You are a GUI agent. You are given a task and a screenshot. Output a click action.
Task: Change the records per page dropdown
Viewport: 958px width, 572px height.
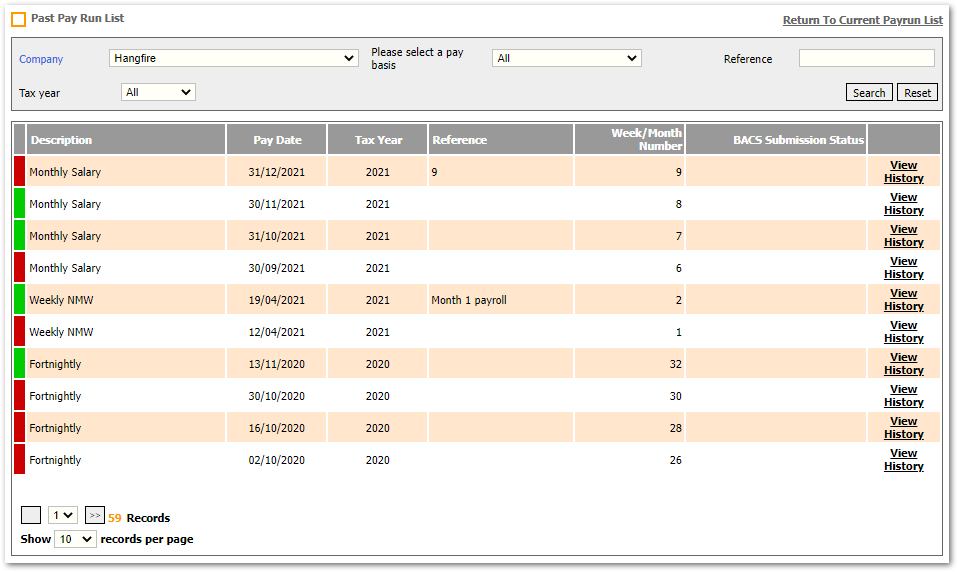(x=75, y=539)
